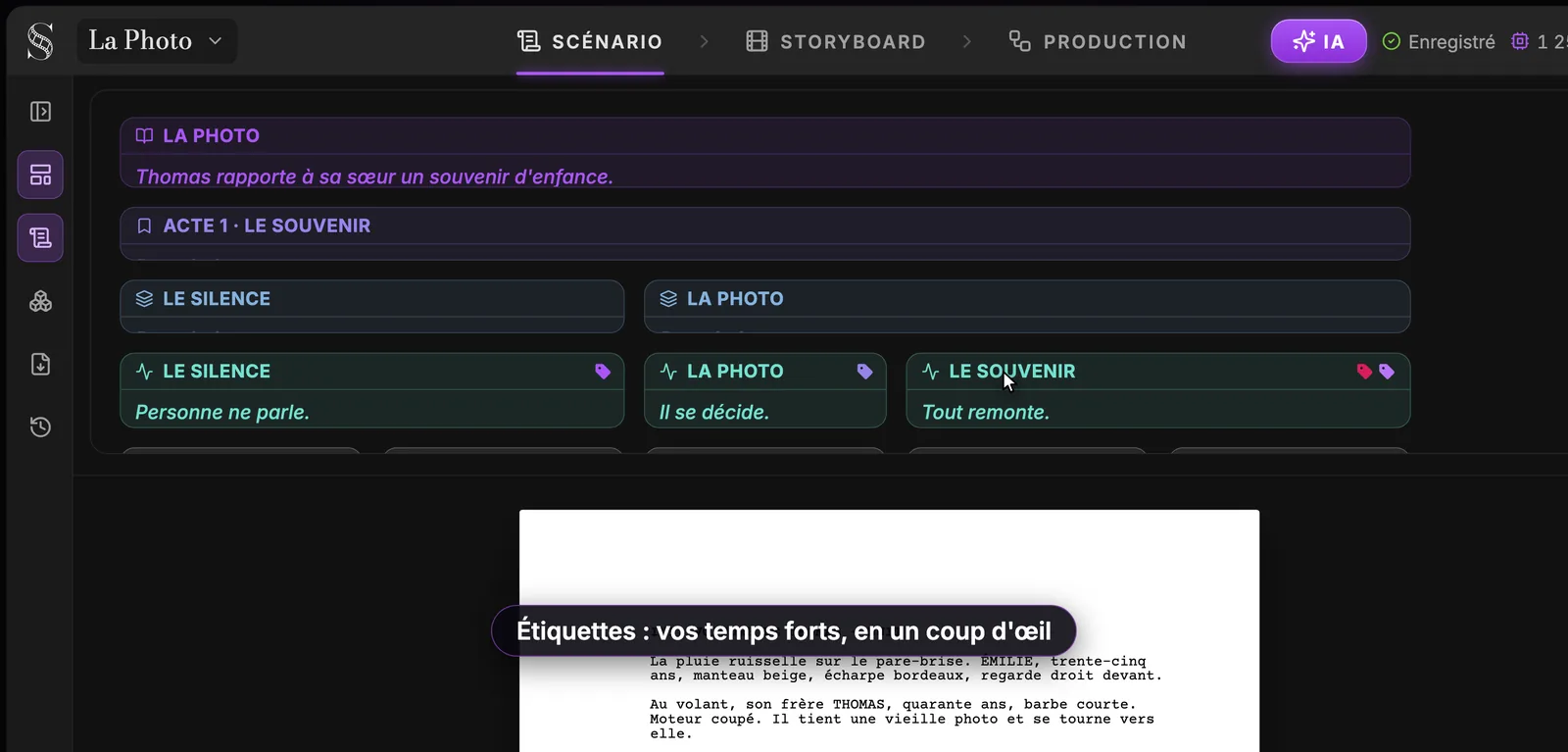Open the elements cubes icon in sidebar

pos(40,301)
